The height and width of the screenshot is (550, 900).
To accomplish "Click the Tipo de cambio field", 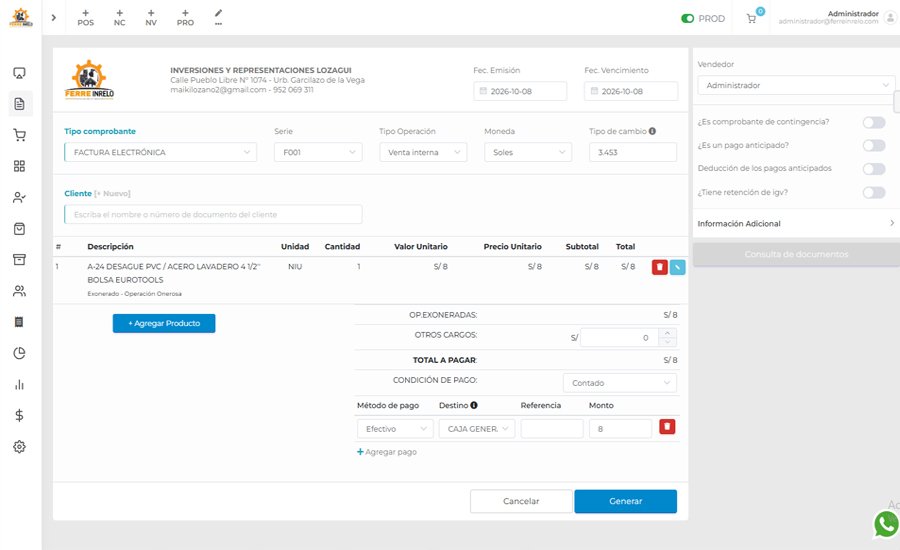I will [x=633, y=152].
